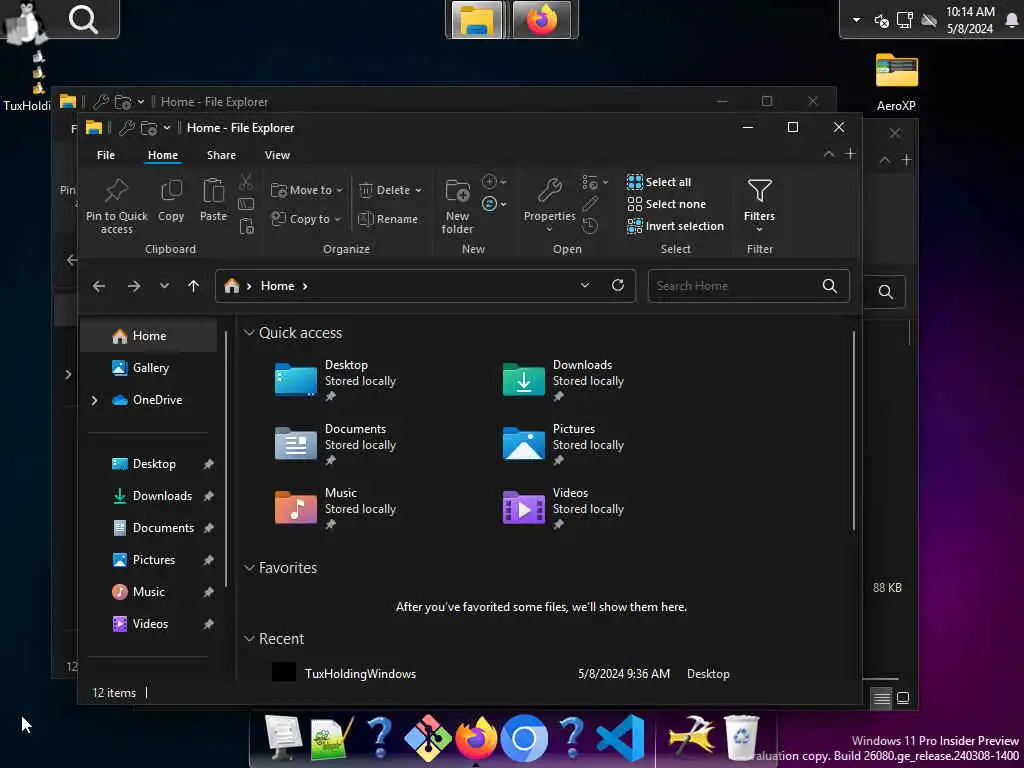Open the AeroXP desktop folder

[897, 82]
